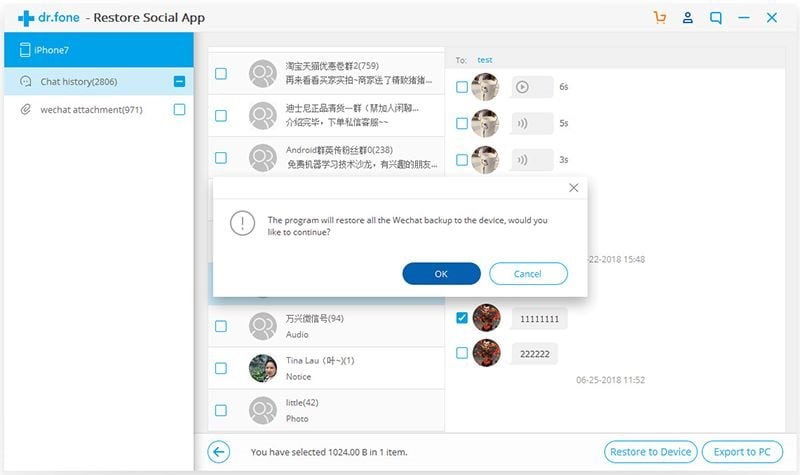Check the 5s audio message checkbox
Screen dimensions: 800x475
(462, 123)
